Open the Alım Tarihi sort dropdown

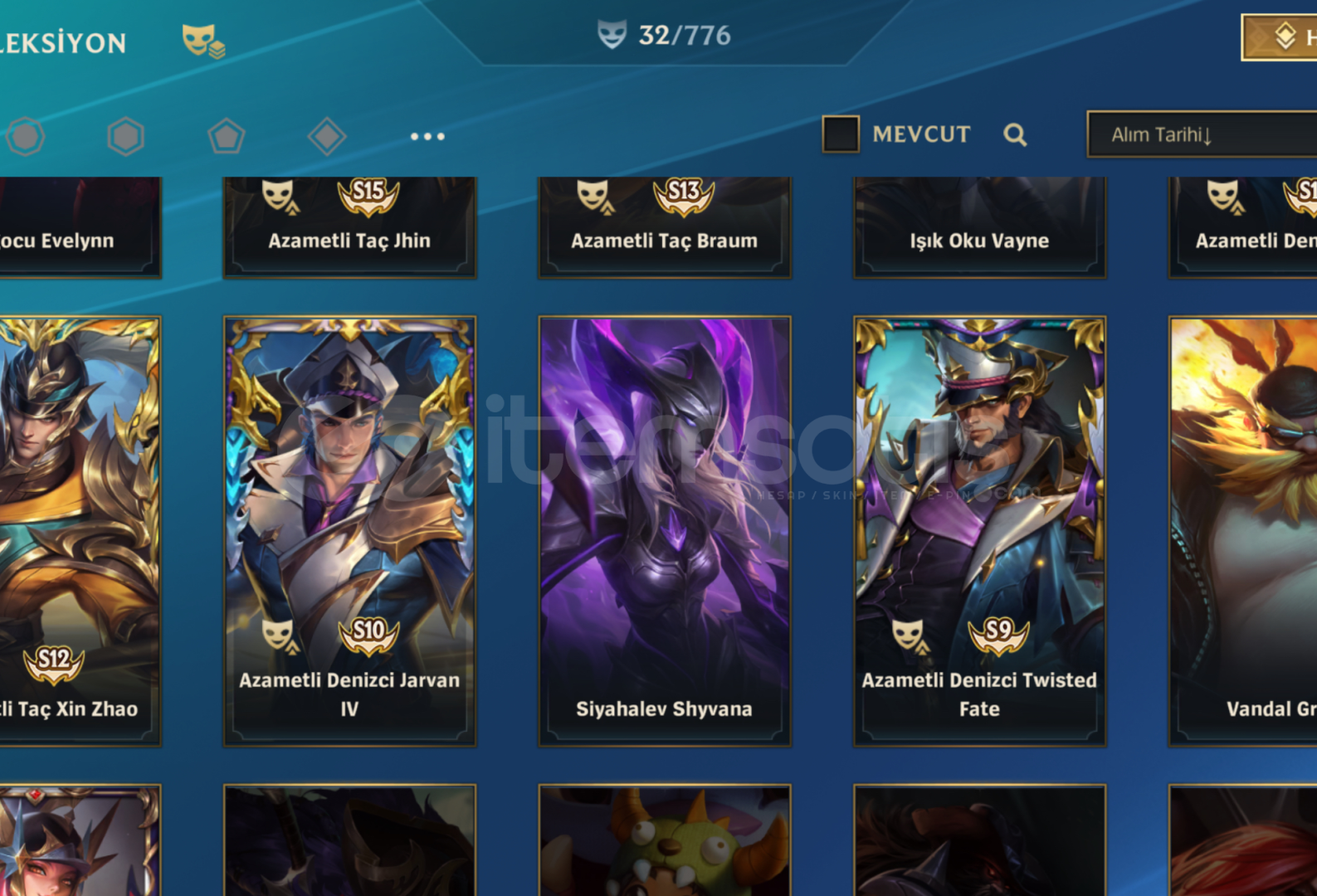(1202, 134)
